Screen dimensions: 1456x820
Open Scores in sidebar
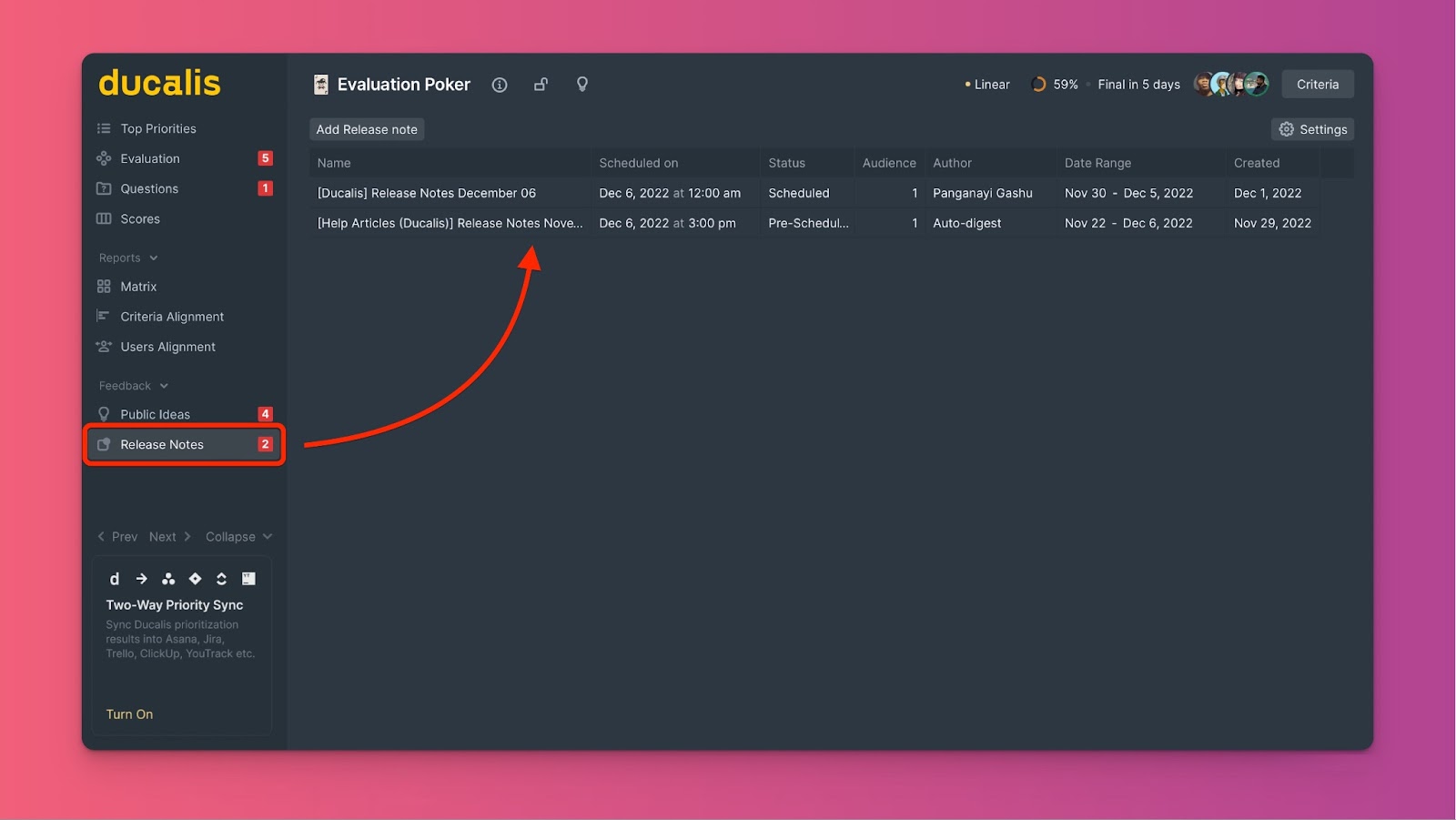tap(140, 218)
